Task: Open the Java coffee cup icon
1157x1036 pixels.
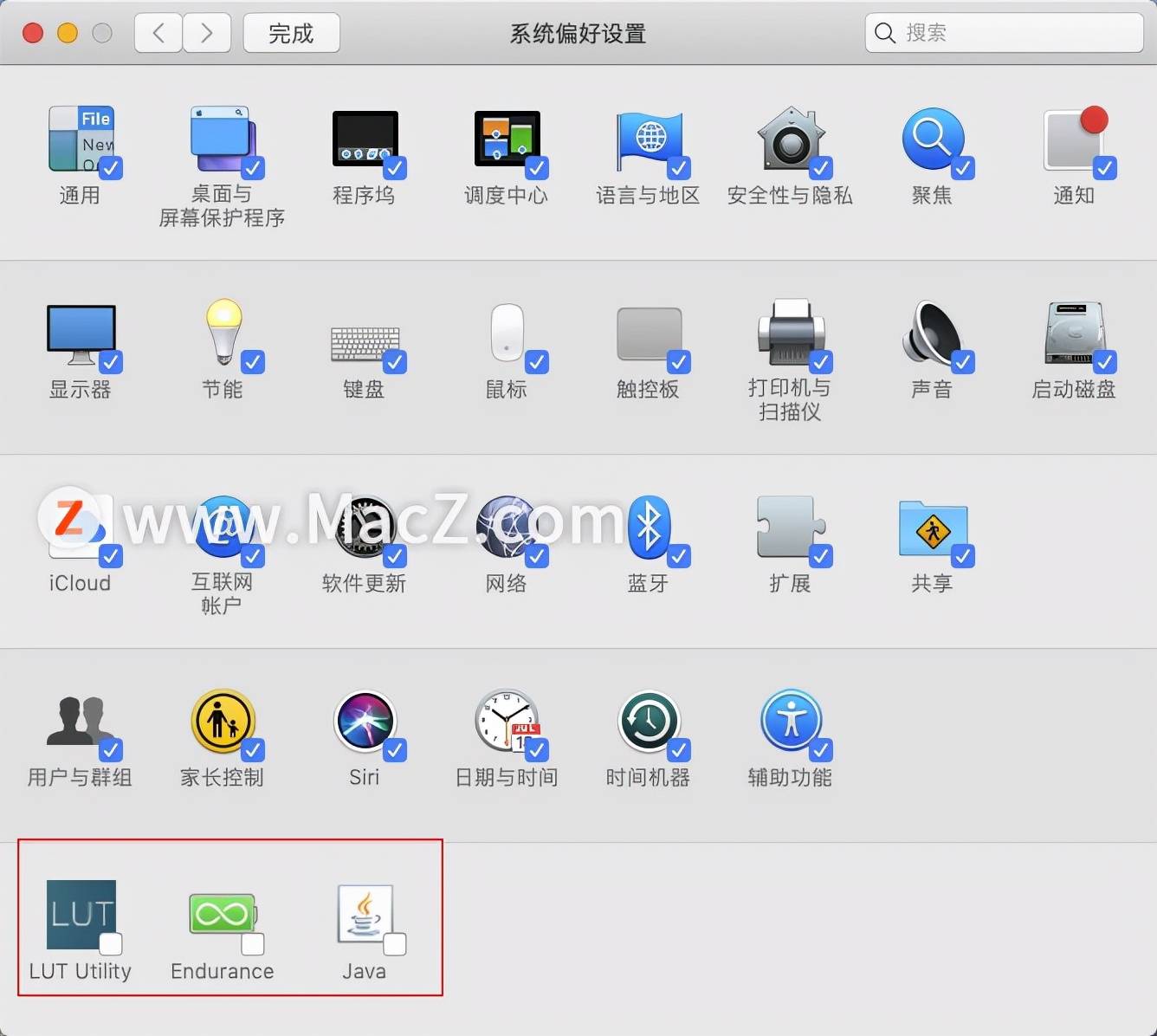Action: pos(365,915)
